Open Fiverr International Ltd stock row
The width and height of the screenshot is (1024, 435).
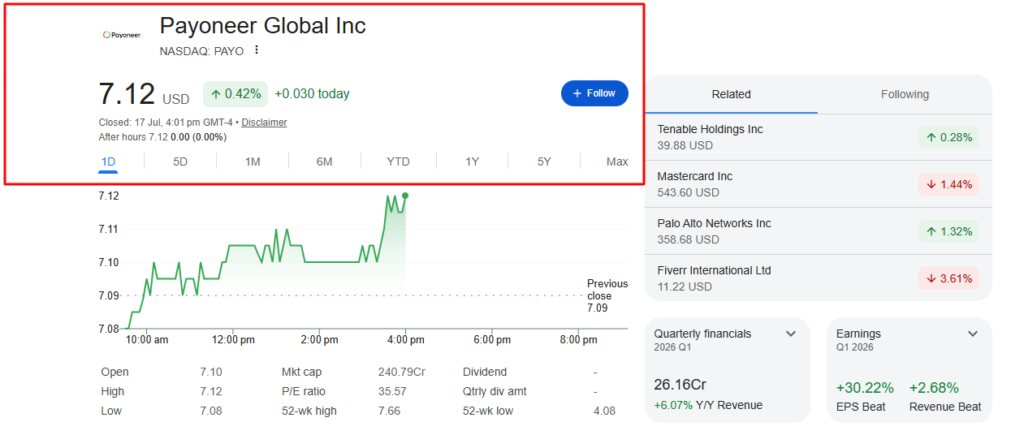point(818,278)
